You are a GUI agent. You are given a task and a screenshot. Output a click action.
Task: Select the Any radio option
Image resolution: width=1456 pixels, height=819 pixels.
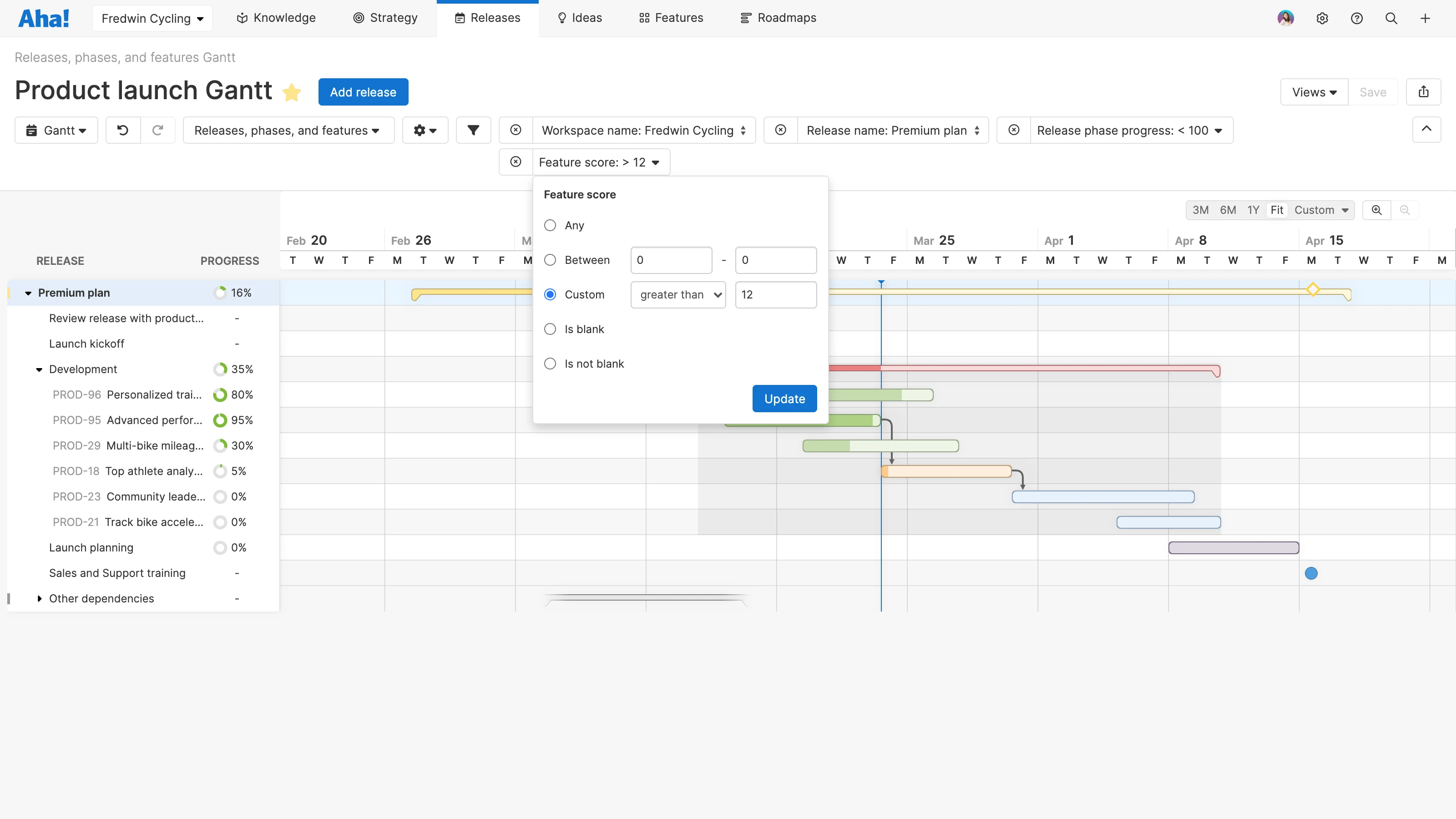pyautogui.click(x=550, y=226)
